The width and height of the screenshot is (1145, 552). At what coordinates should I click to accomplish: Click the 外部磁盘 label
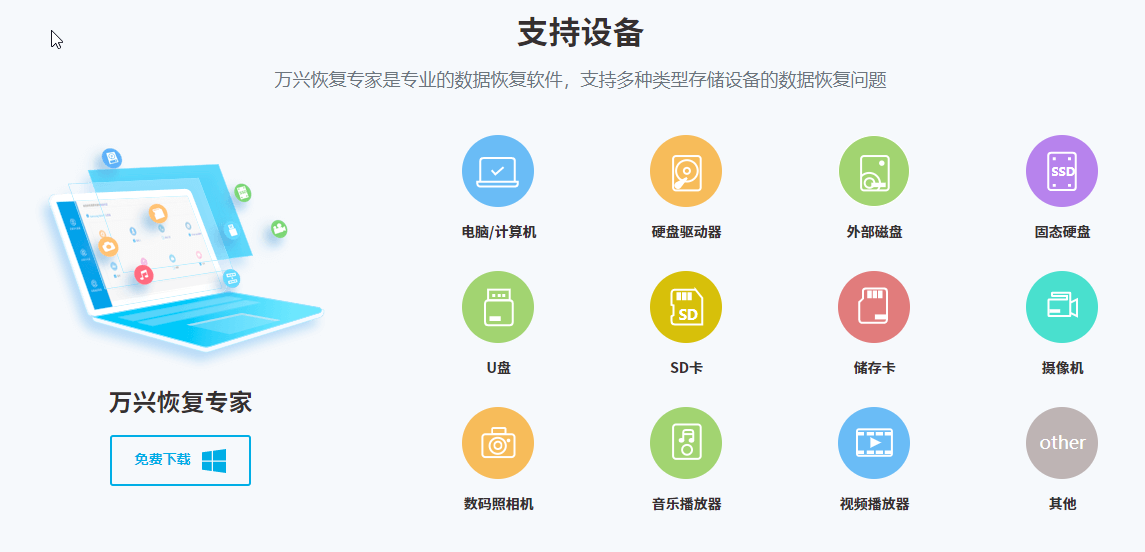click(x=874, y=232)
